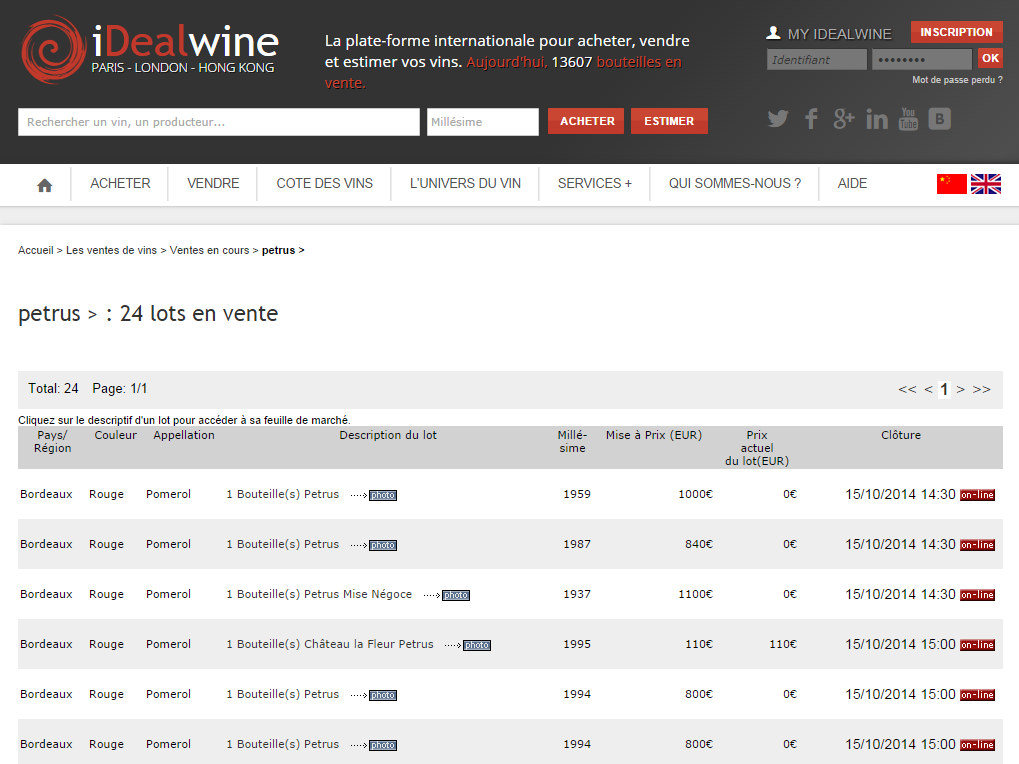Open the blog B icon
1019x764 pixels.
(939, 119)
